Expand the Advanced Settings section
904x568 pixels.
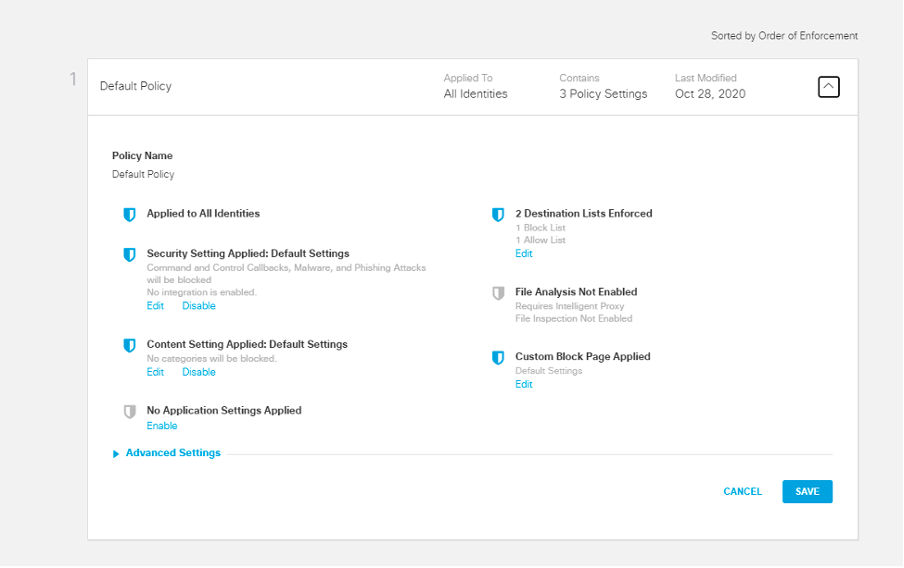point(172,453)
